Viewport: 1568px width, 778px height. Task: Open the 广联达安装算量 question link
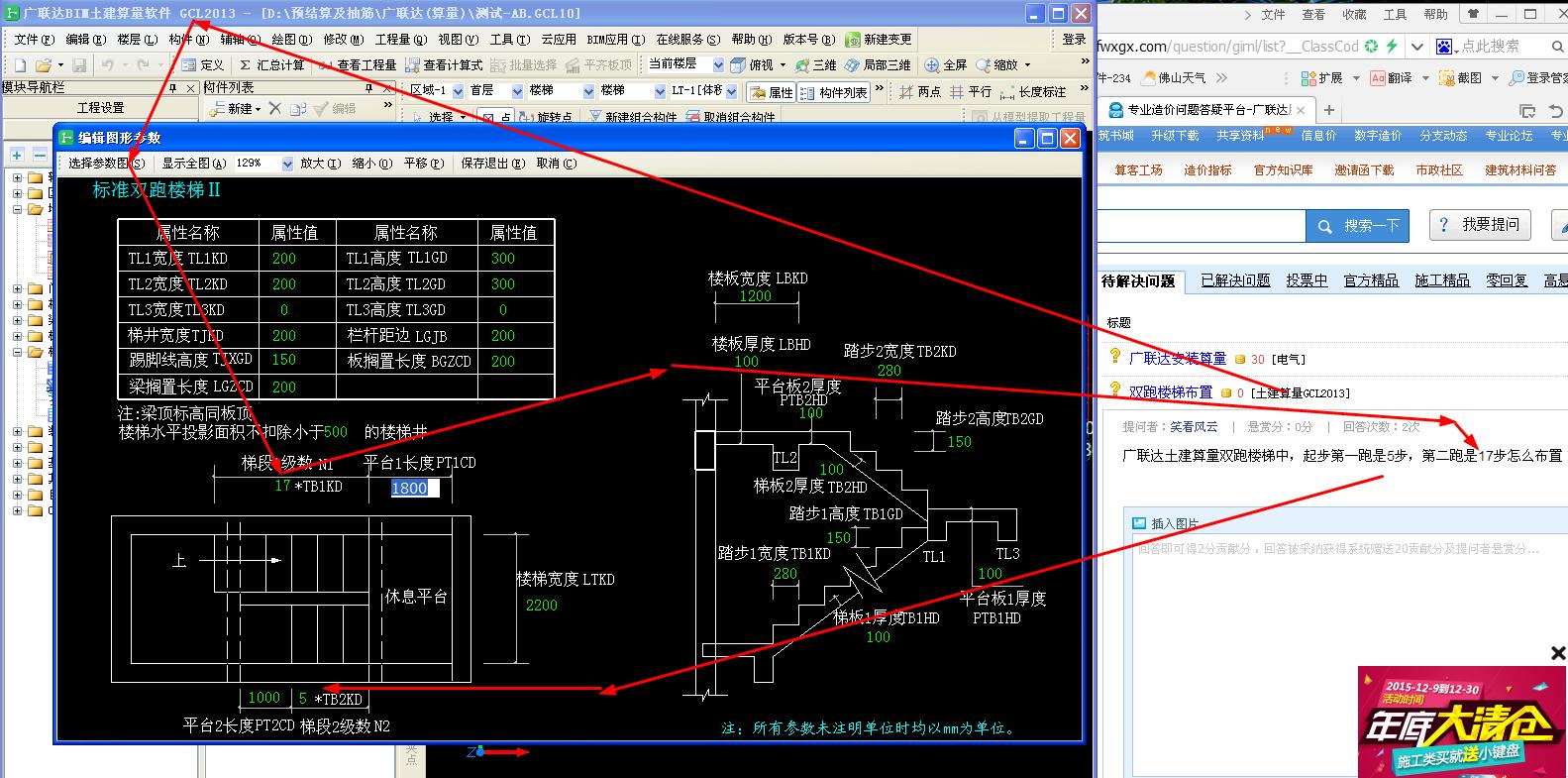coord(1177,359)
